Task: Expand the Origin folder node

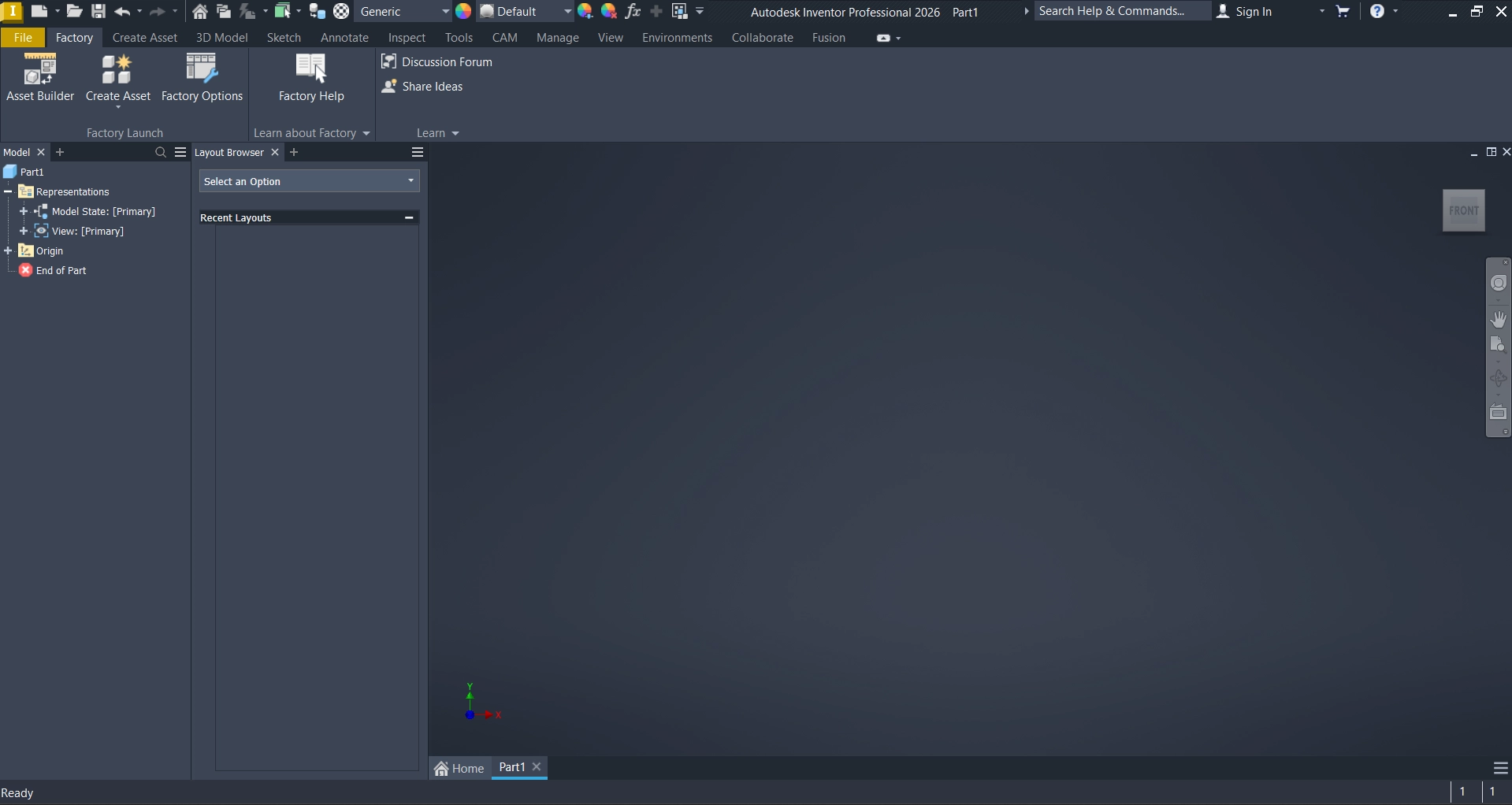Action: pyautogui.click(x=9, y=250)
